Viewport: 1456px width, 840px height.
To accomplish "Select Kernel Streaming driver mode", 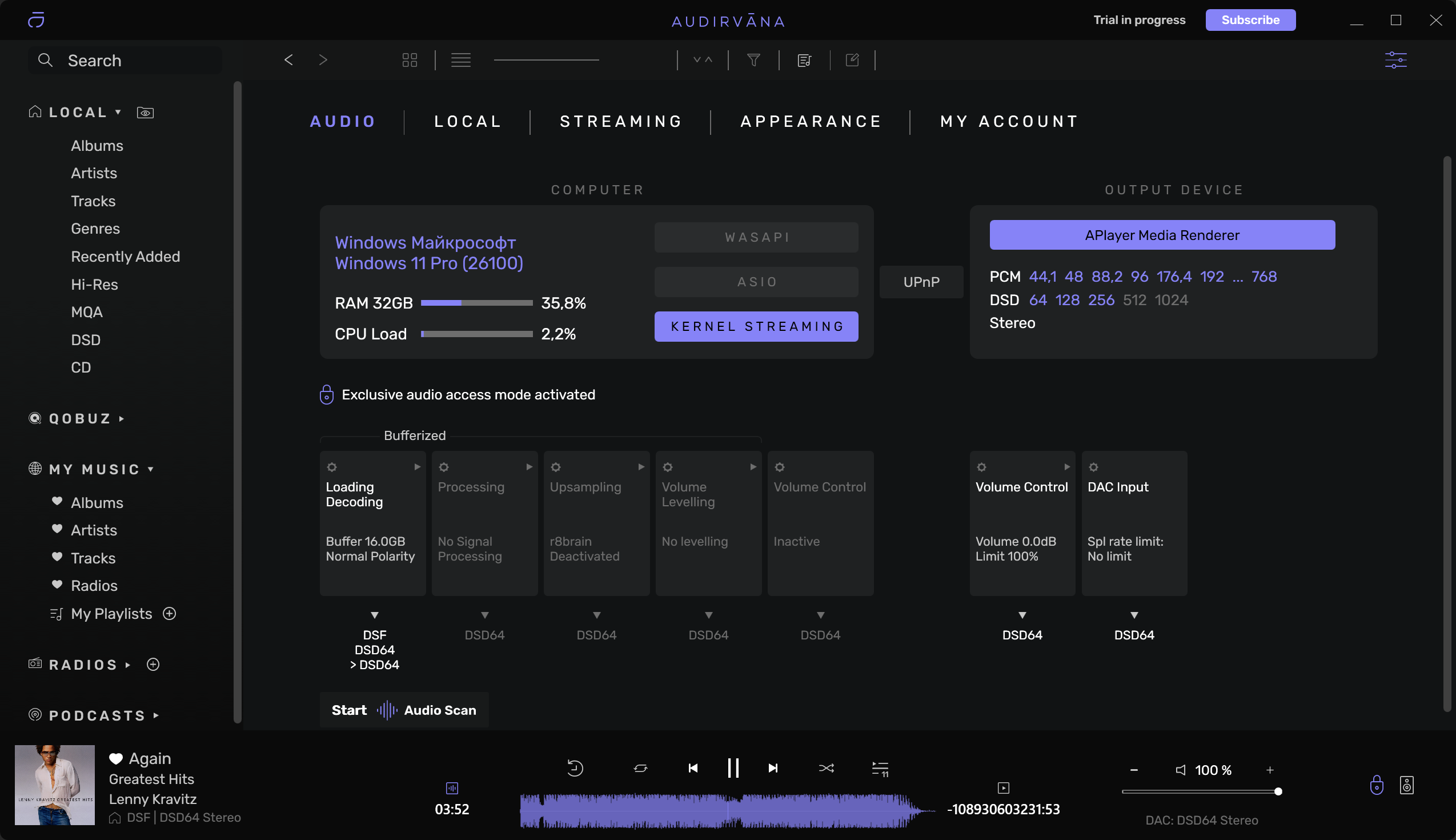I will [x=756, y=326].
